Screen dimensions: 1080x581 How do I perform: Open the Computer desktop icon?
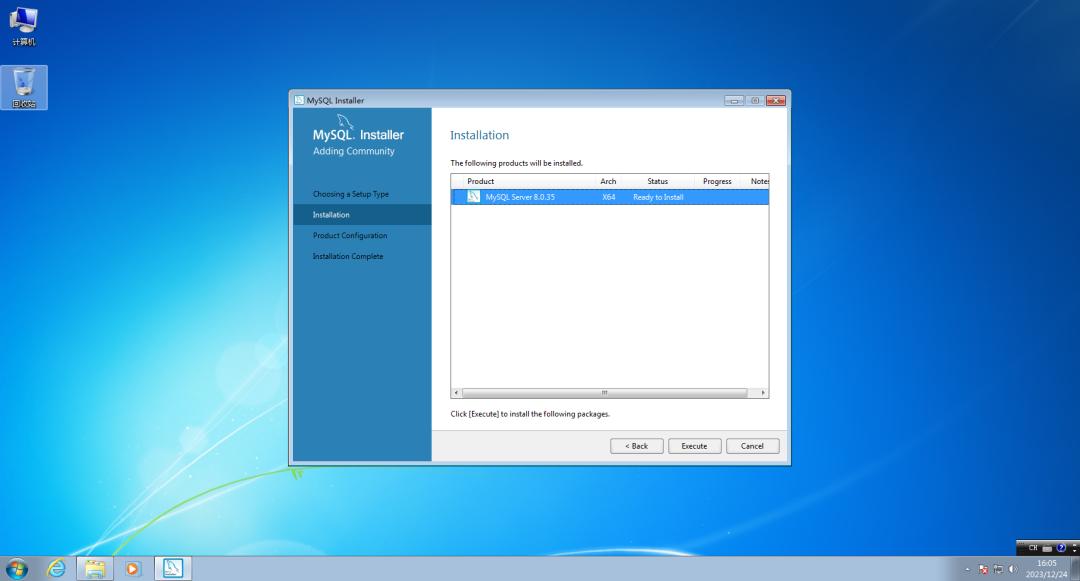[23, 27]
